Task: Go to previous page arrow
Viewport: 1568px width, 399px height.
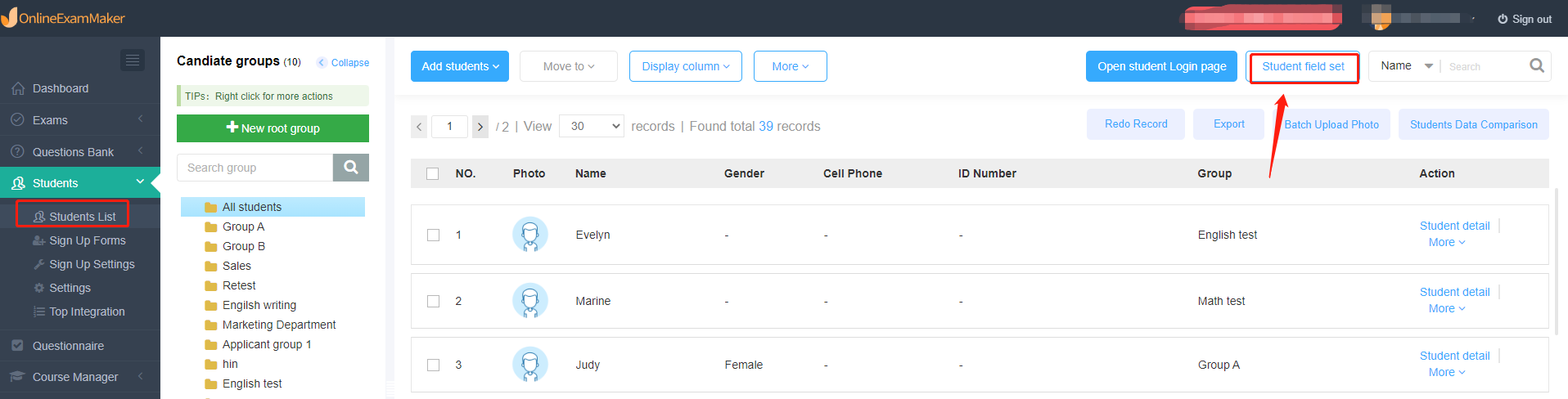Action: (419, 127)
